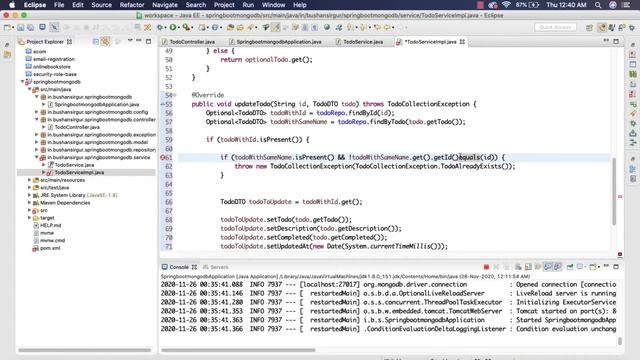The image size is (640, 360).
Task: Click the New toolbar icon
Action: click(7, 27)
